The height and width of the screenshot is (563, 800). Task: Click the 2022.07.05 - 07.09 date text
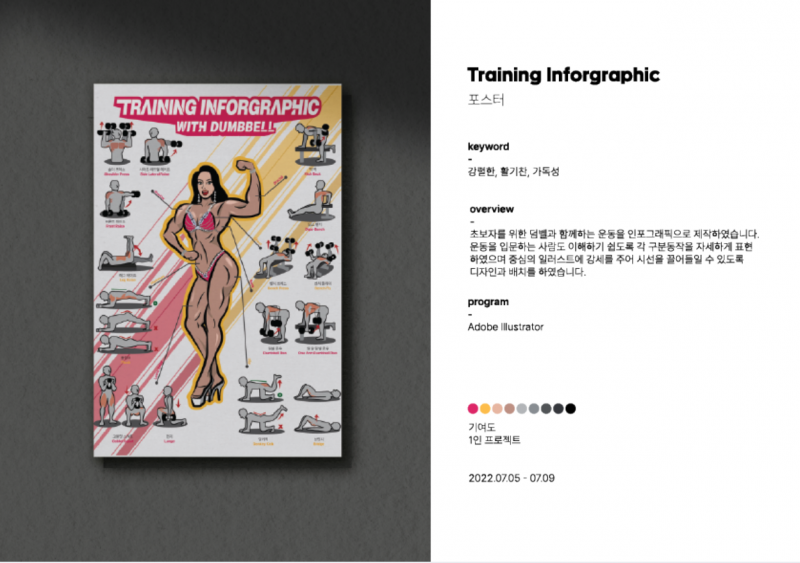pos(512,478)
